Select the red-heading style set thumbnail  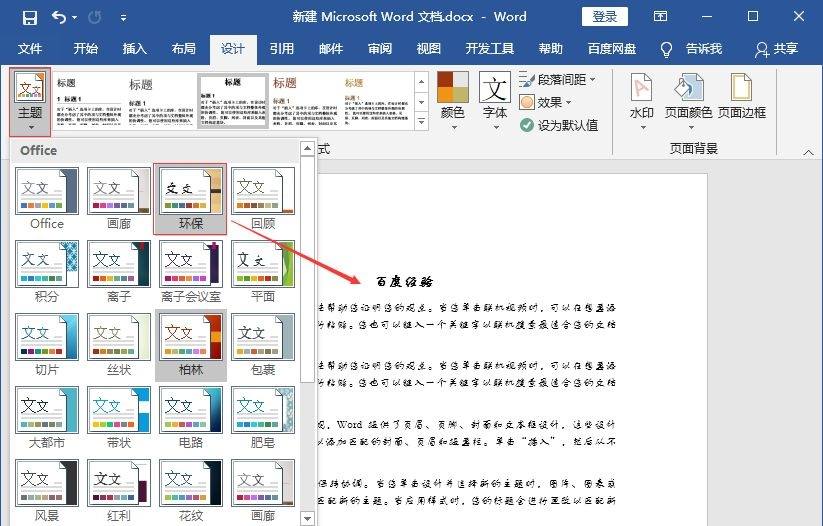305,101
